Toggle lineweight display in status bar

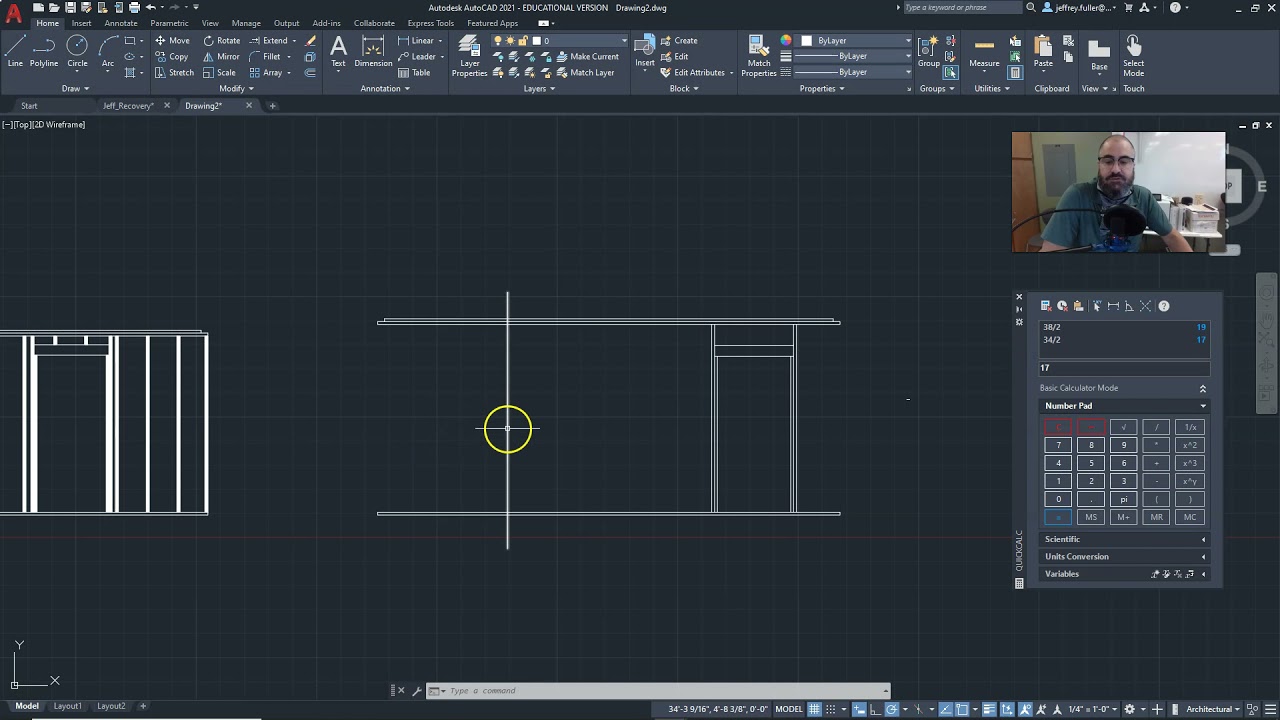990,709
